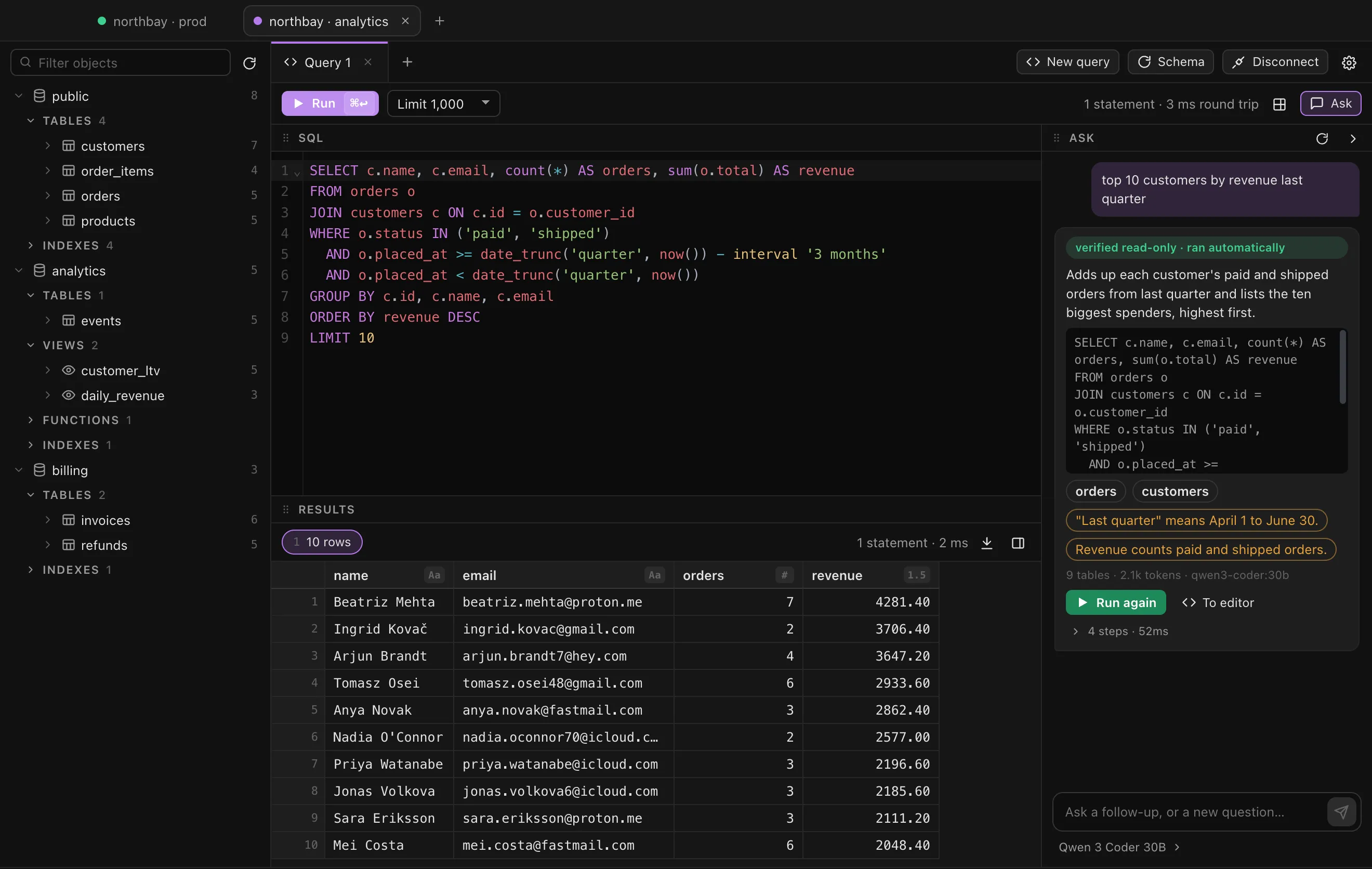
Task: Open the Limit 1,000 dropdown
Action: (443, 104)
